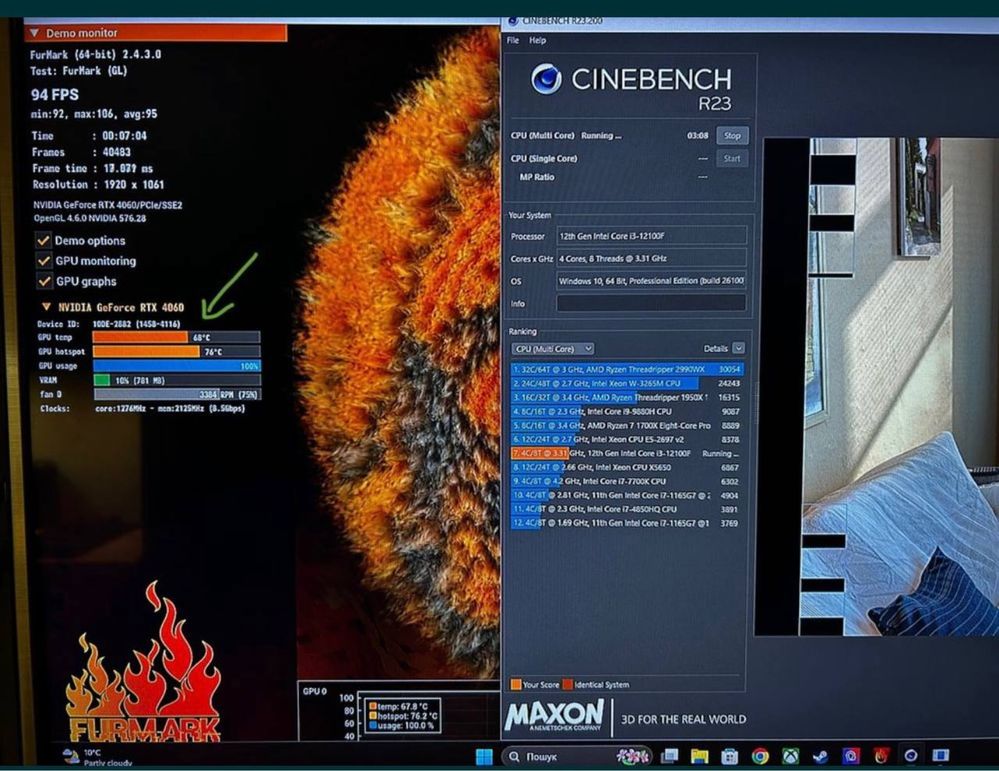Open the Xbox app on the taskbar
The height and width of the screenshot is (771, 999).
click(x=791, y=756)
